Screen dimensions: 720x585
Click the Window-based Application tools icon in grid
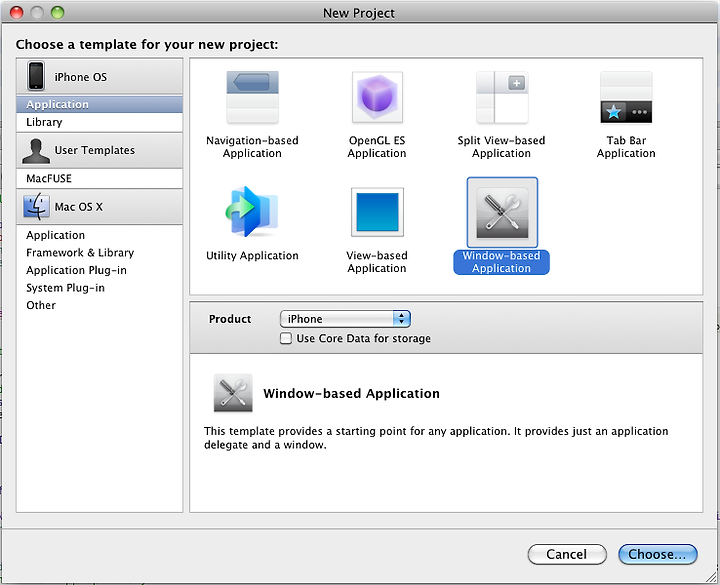[502, 213]
